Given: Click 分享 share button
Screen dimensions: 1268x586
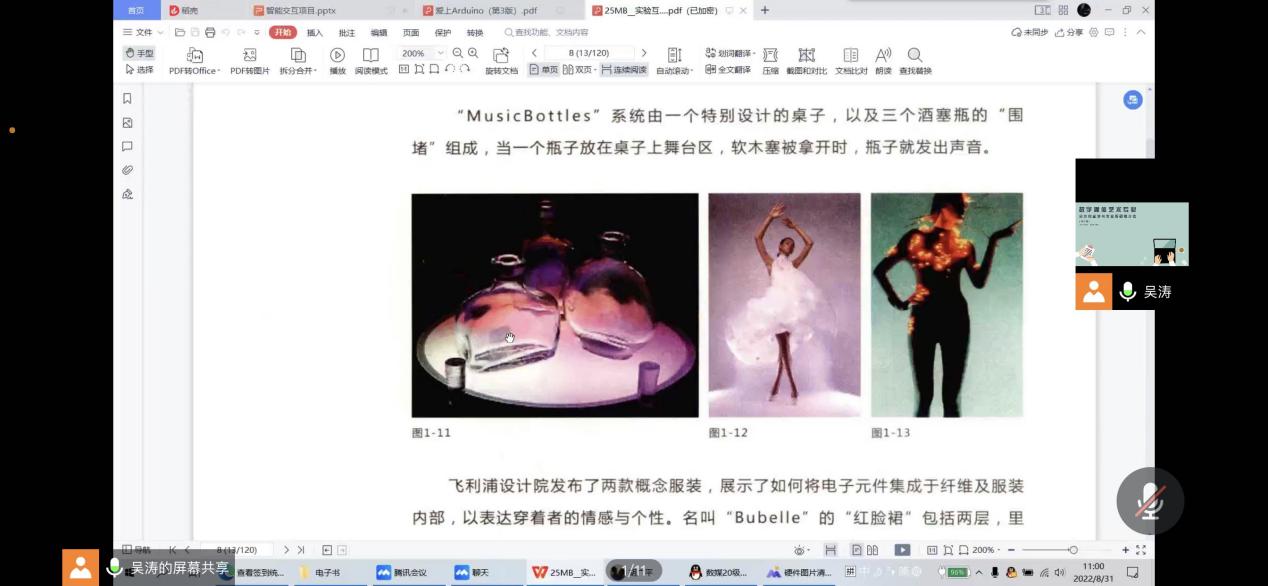Looking at the screenshot, I should click(1069, 32).
